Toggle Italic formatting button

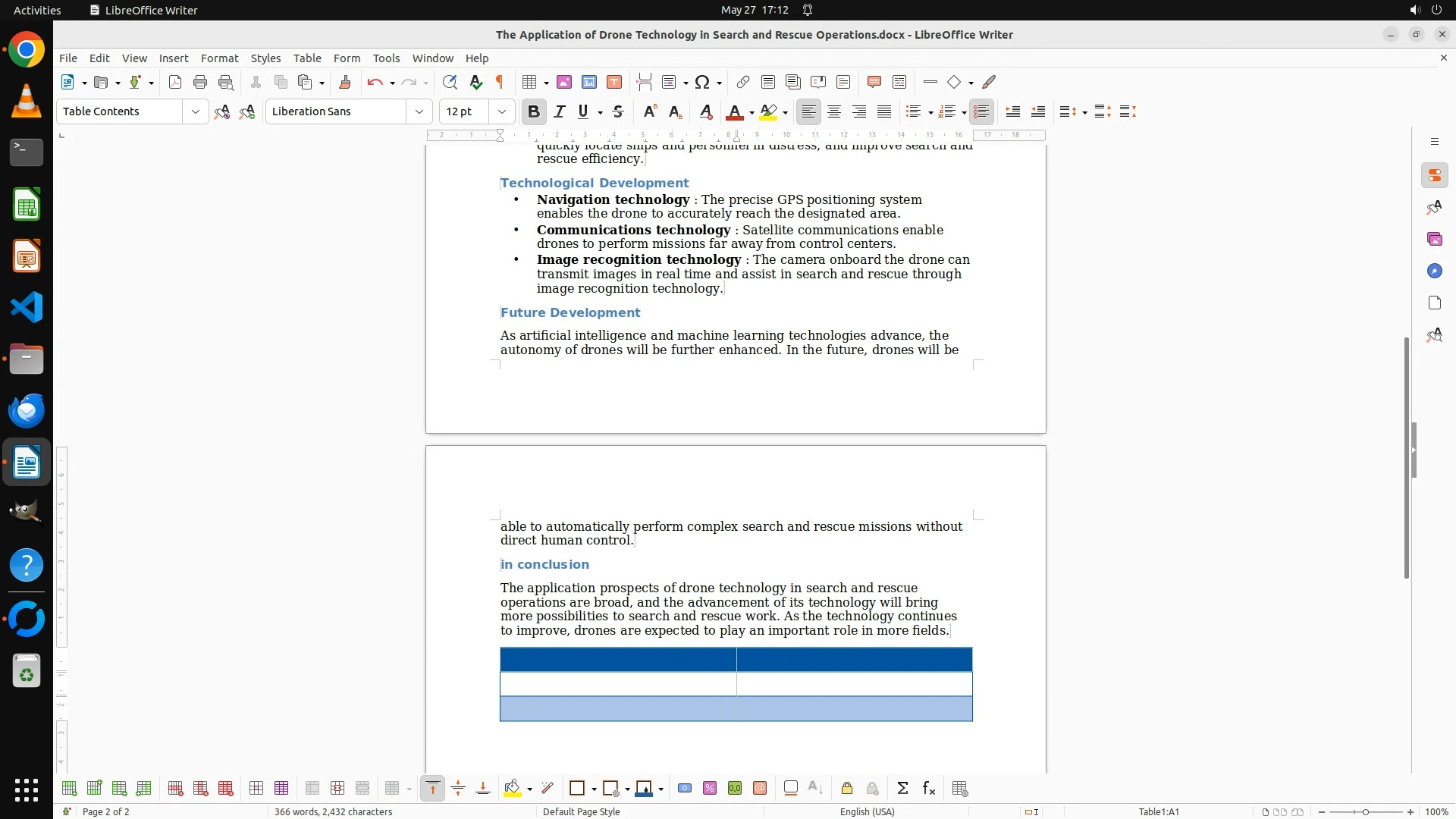(x=560, y=111)
